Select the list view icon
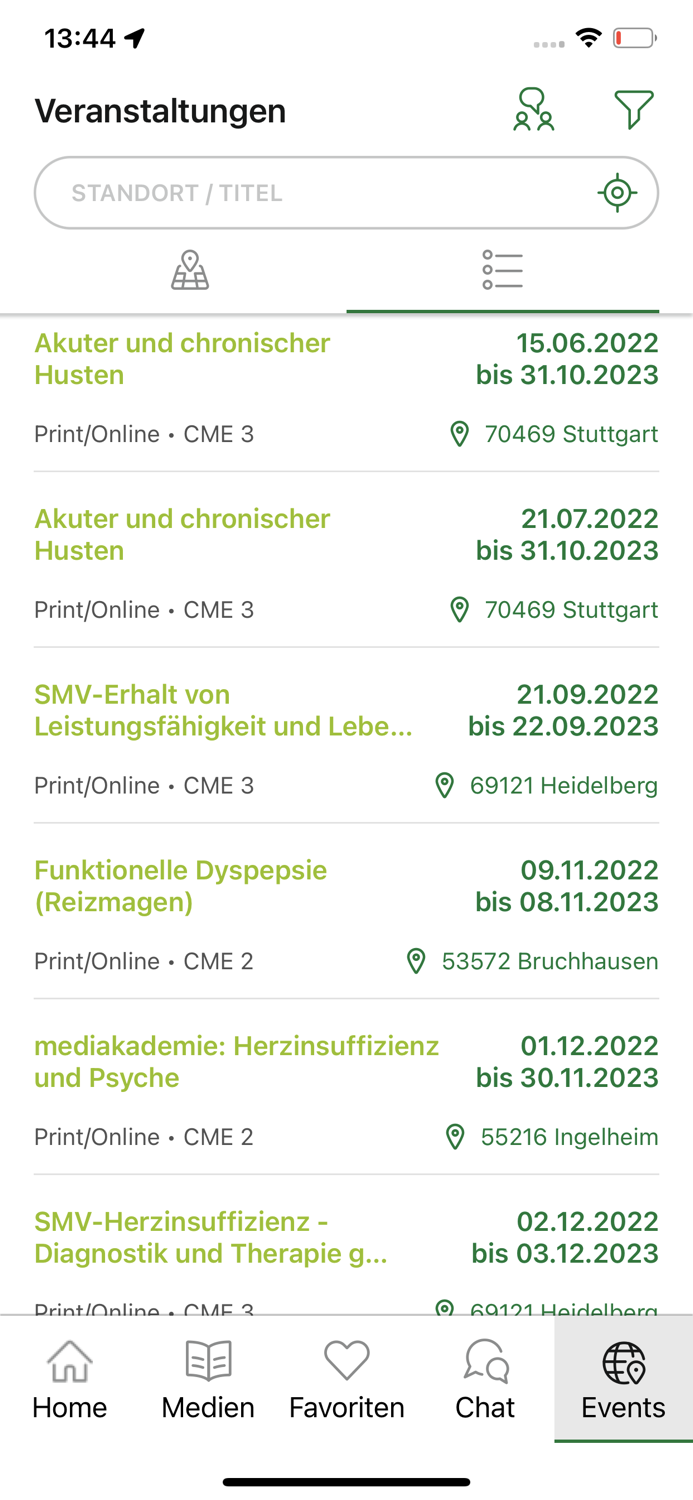The image size is (693, 1500). [502, 269]
